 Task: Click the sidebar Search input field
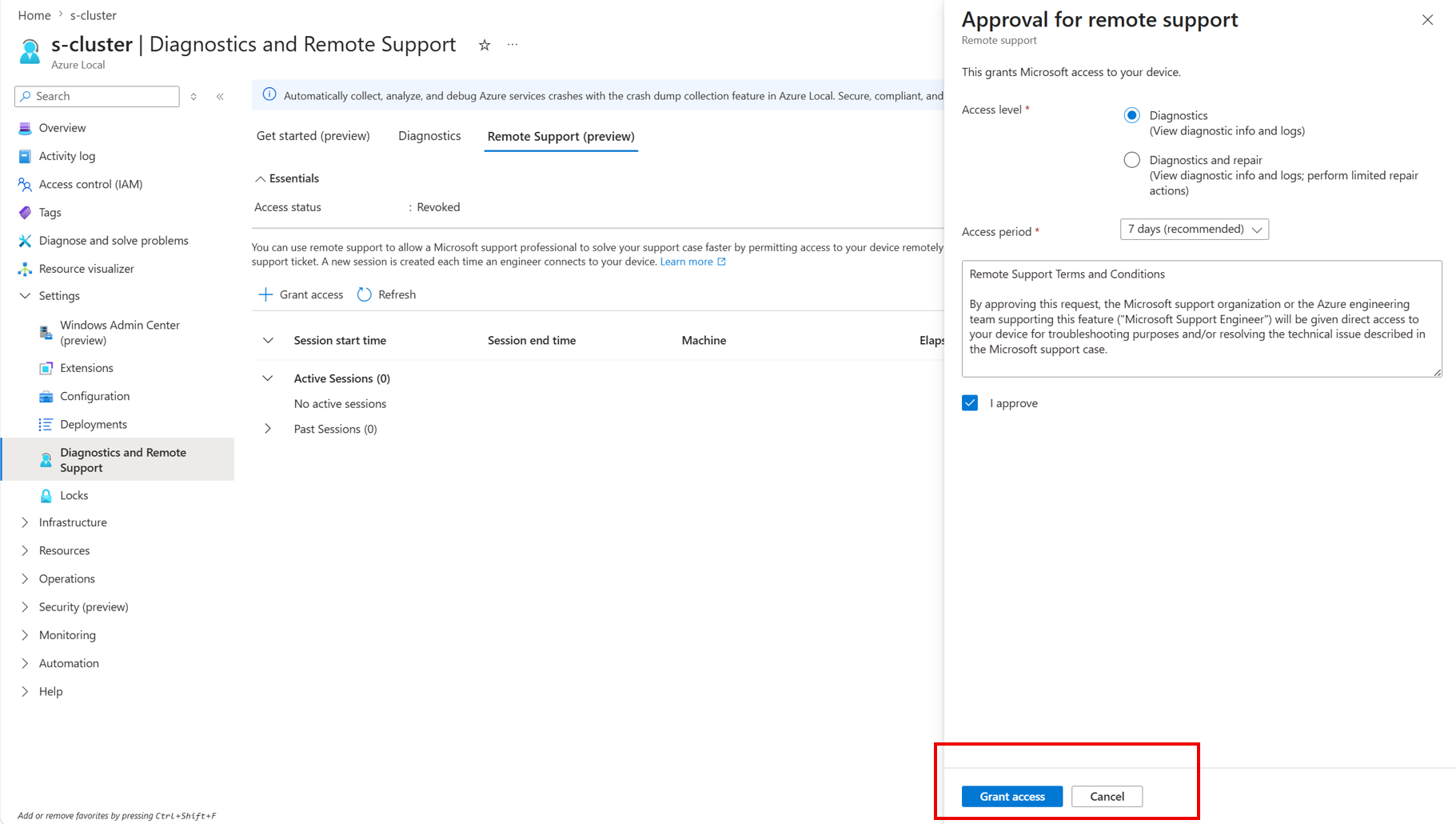[x=97, y=96]
